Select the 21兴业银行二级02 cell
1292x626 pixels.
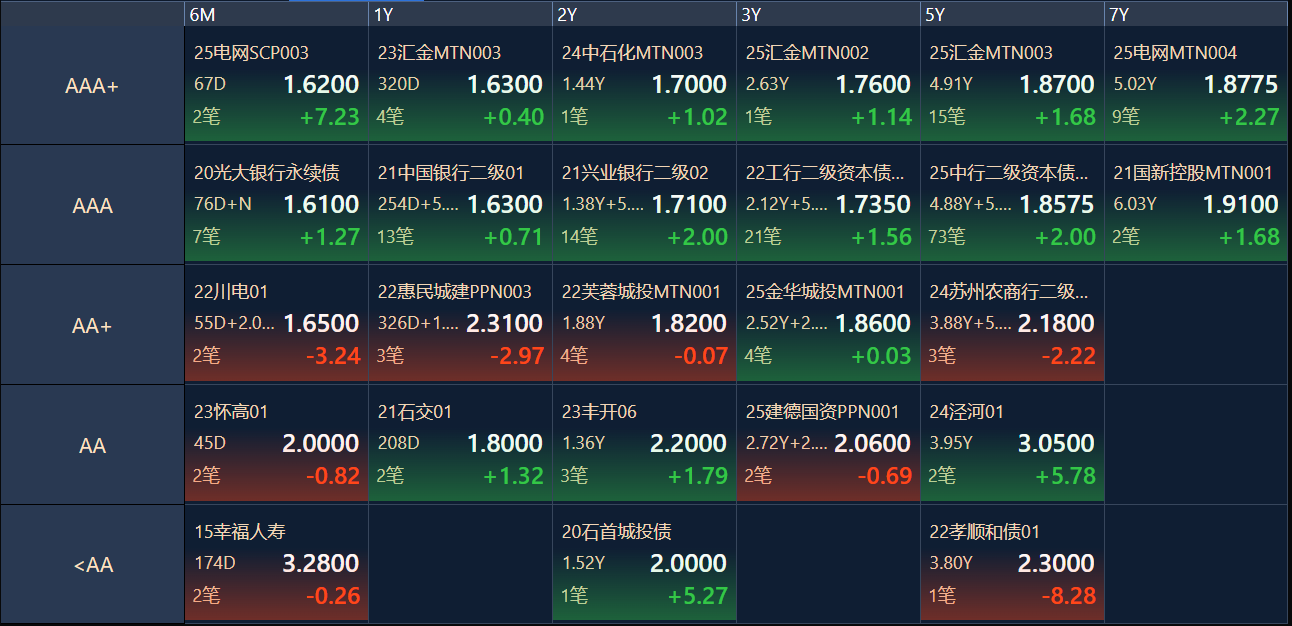645,205
